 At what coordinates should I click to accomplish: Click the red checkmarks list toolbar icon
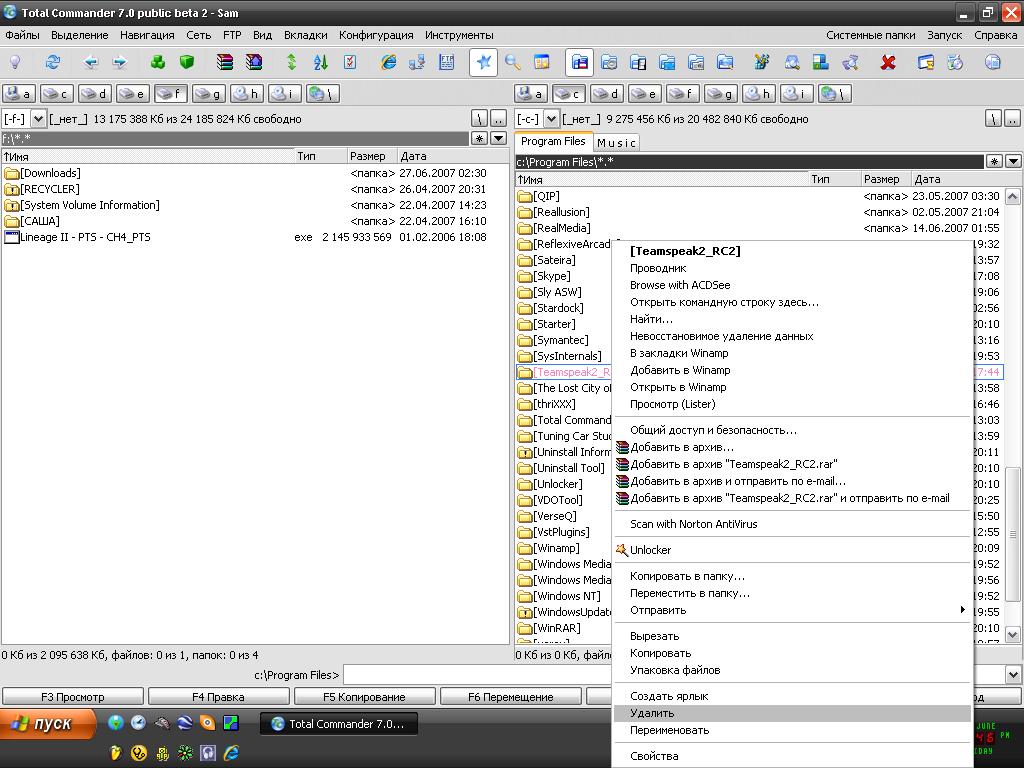click(350, 62)
